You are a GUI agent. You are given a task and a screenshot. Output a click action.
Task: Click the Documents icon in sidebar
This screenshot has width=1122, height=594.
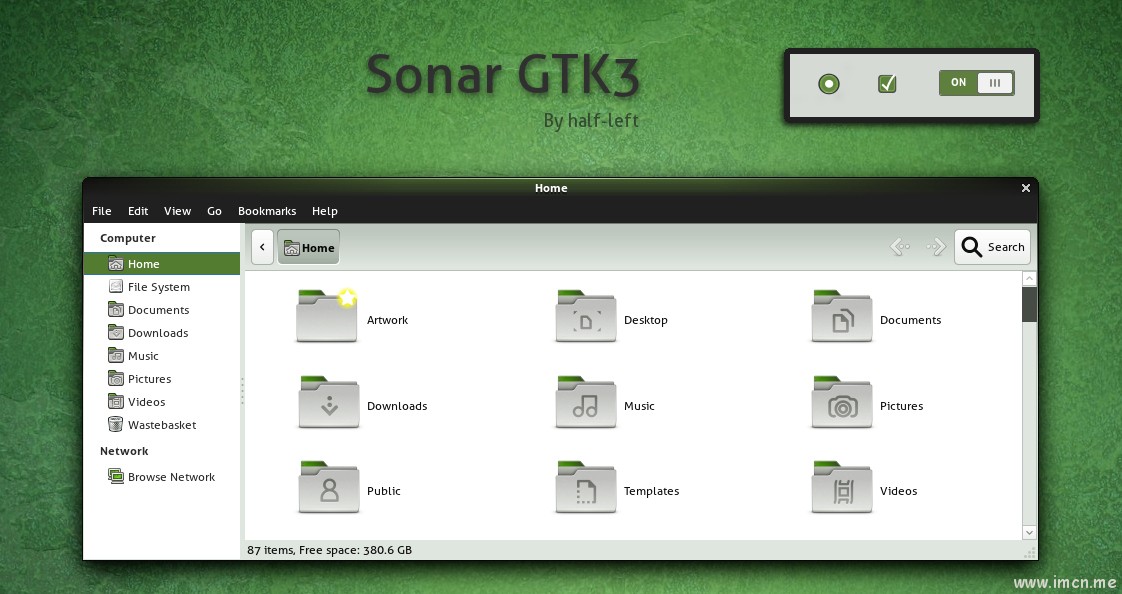[115, 309]
